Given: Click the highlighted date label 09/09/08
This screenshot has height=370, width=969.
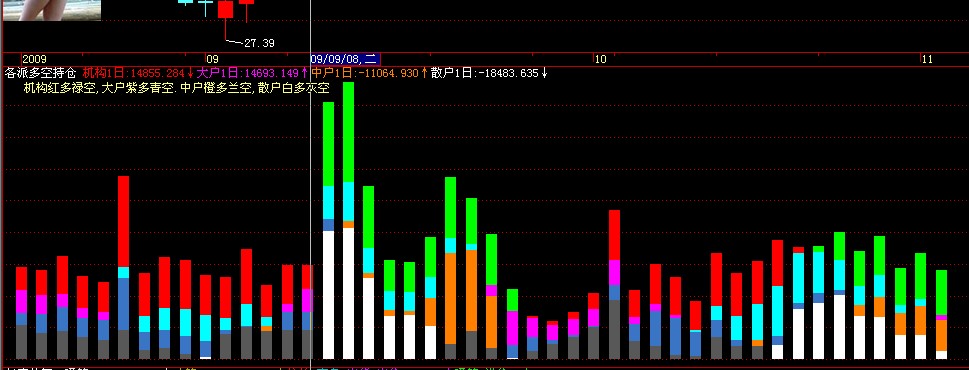Looking at the screenshot, I should 345,59.
